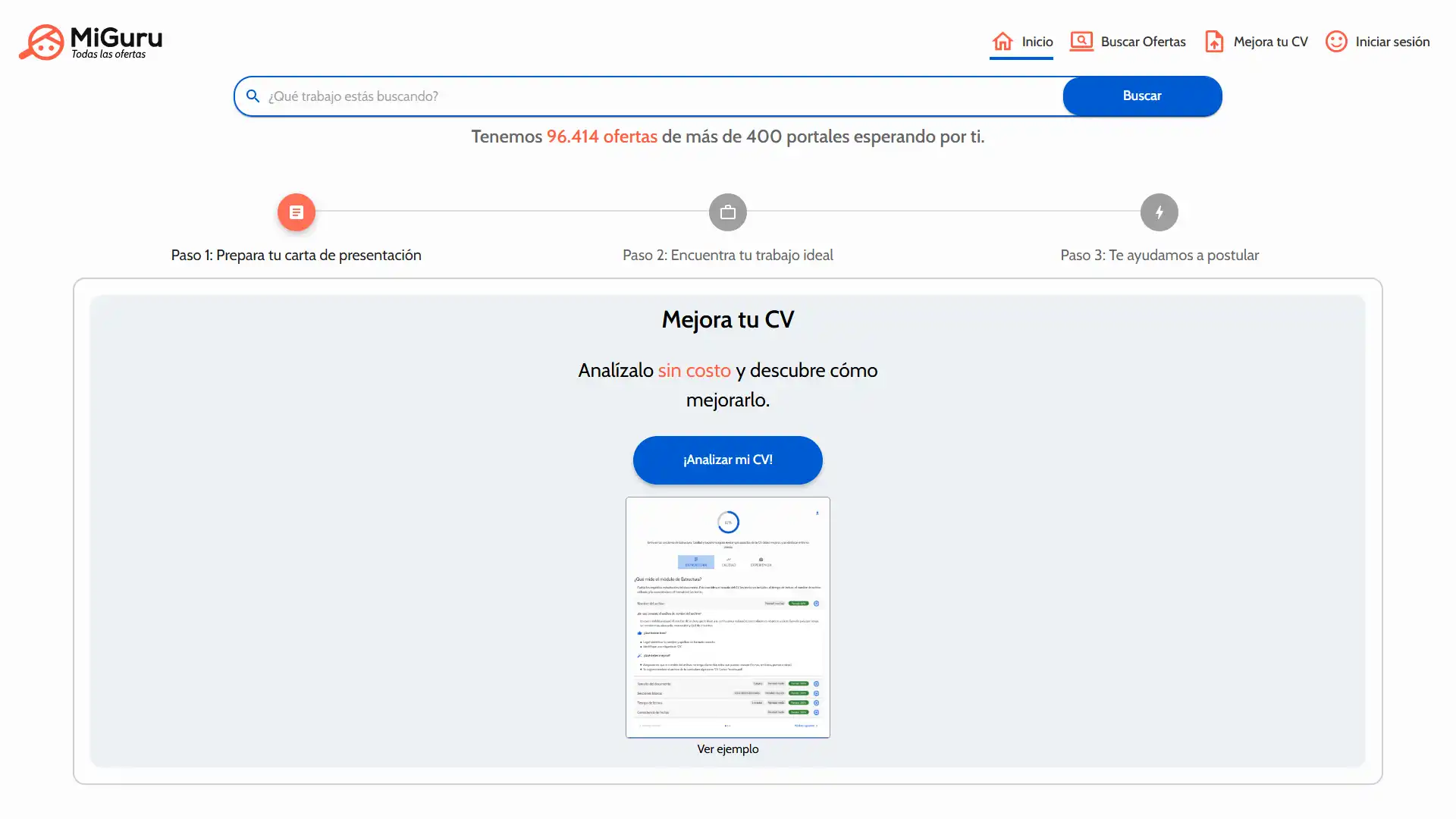Select the step 1 cover letter circle icon
The image size is (1456, 819).
(297, 212)
